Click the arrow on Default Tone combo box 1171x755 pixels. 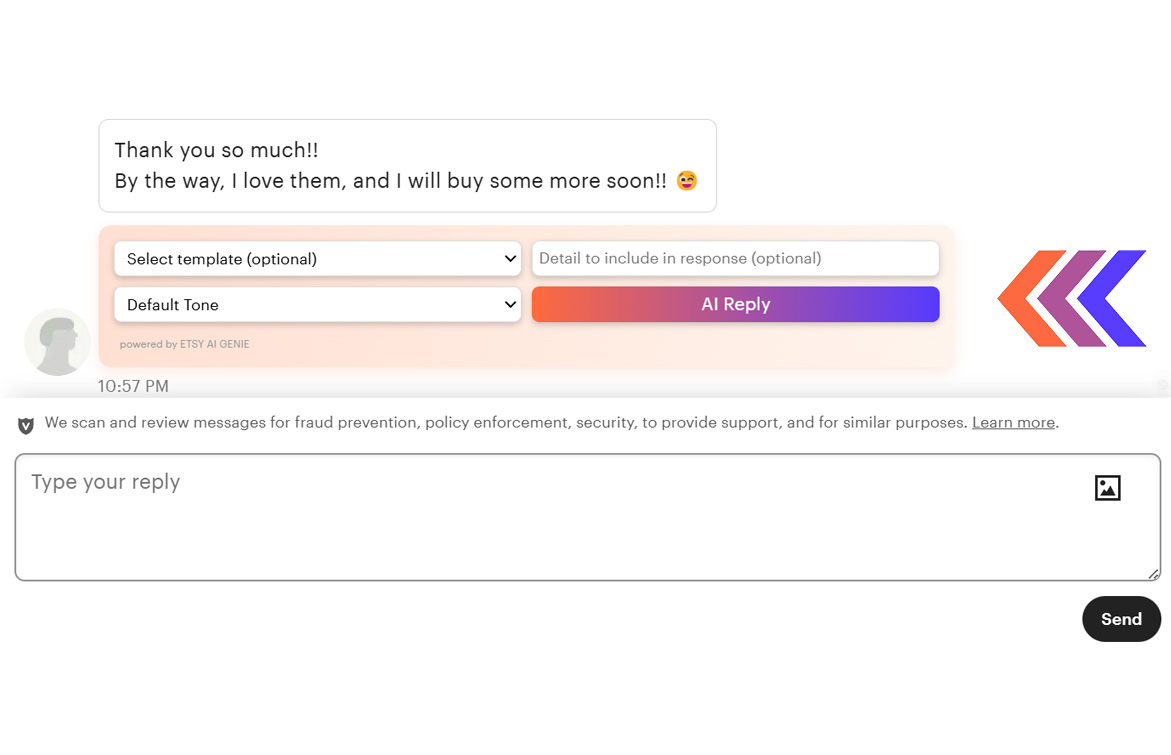click(x=510, y=305)
